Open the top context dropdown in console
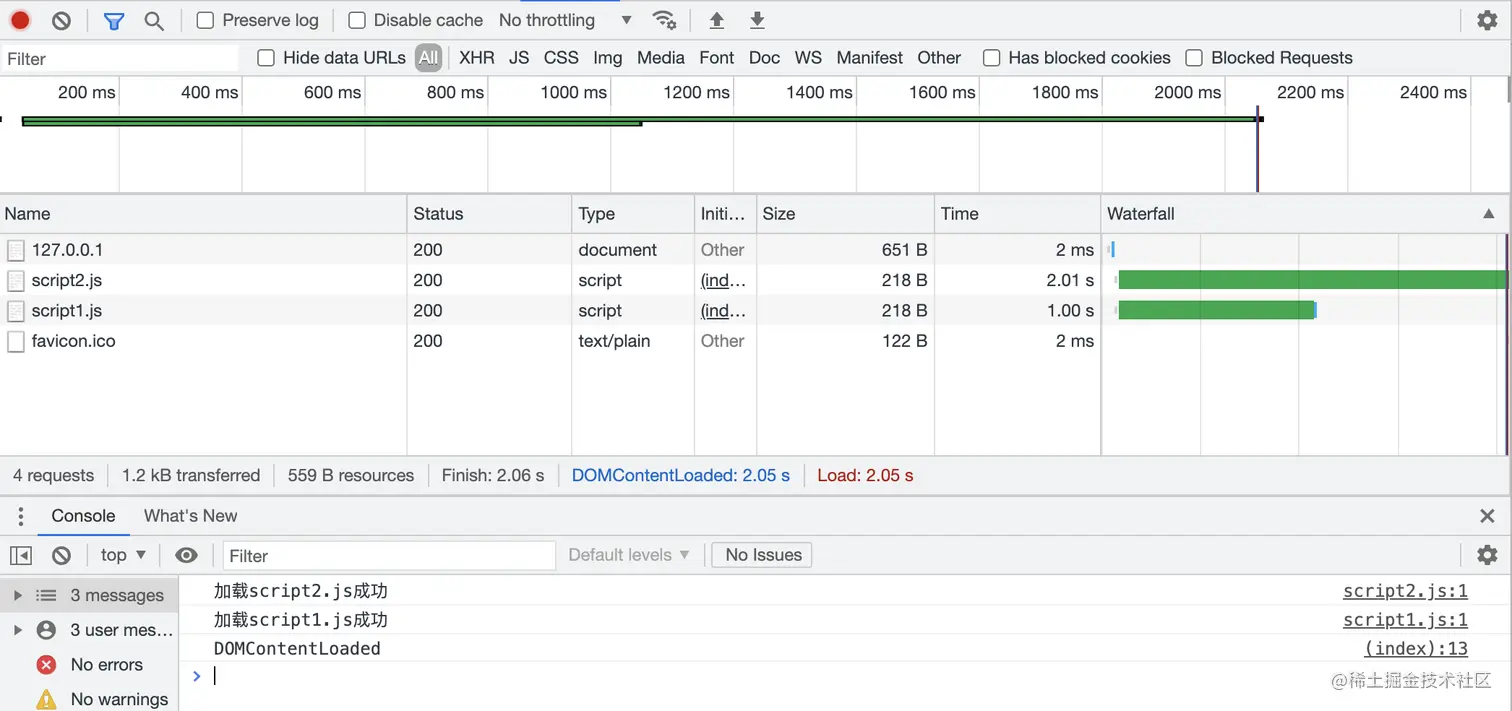Screen dimensions: 1512x711 coord(123,555)
